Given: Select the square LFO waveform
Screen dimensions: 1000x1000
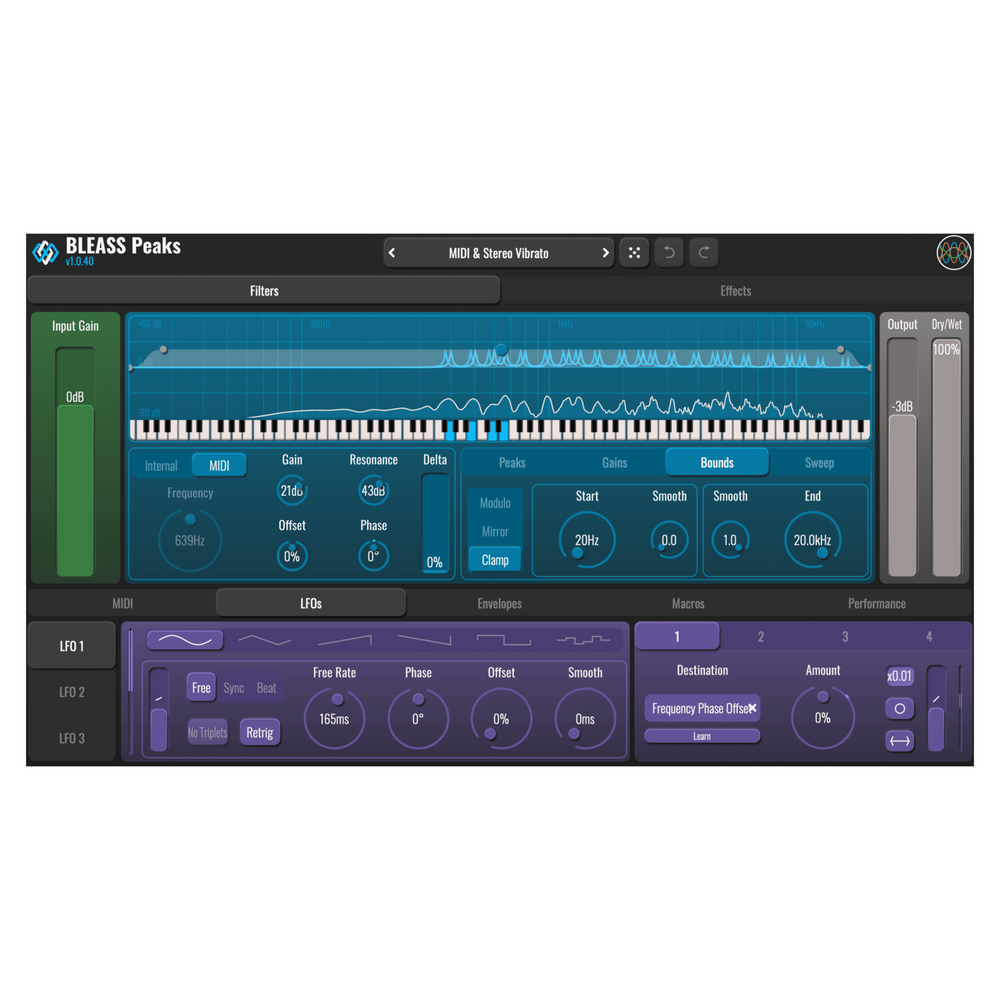Looking at the screenshot, I should pos(504,640).
